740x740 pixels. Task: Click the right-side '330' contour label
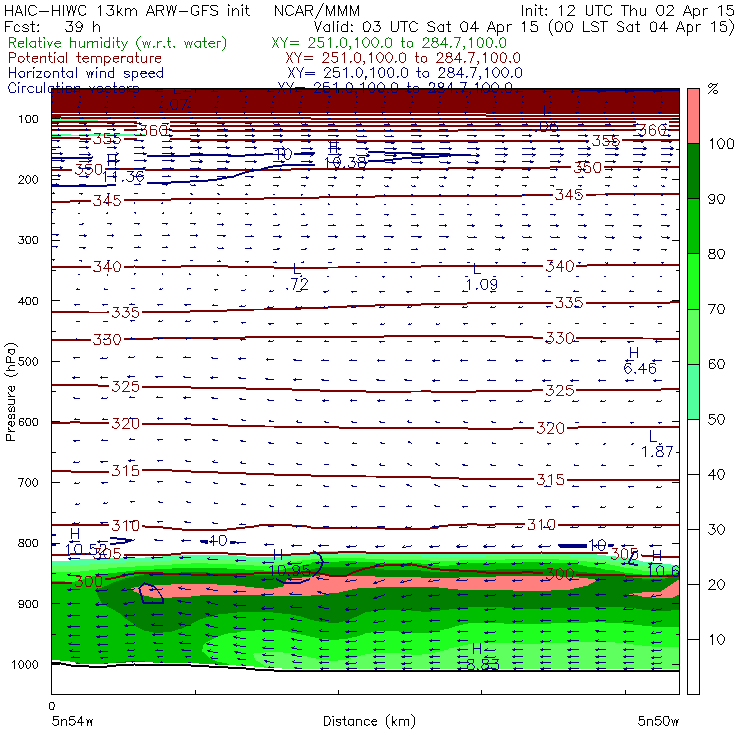click(x=560, y=338)
